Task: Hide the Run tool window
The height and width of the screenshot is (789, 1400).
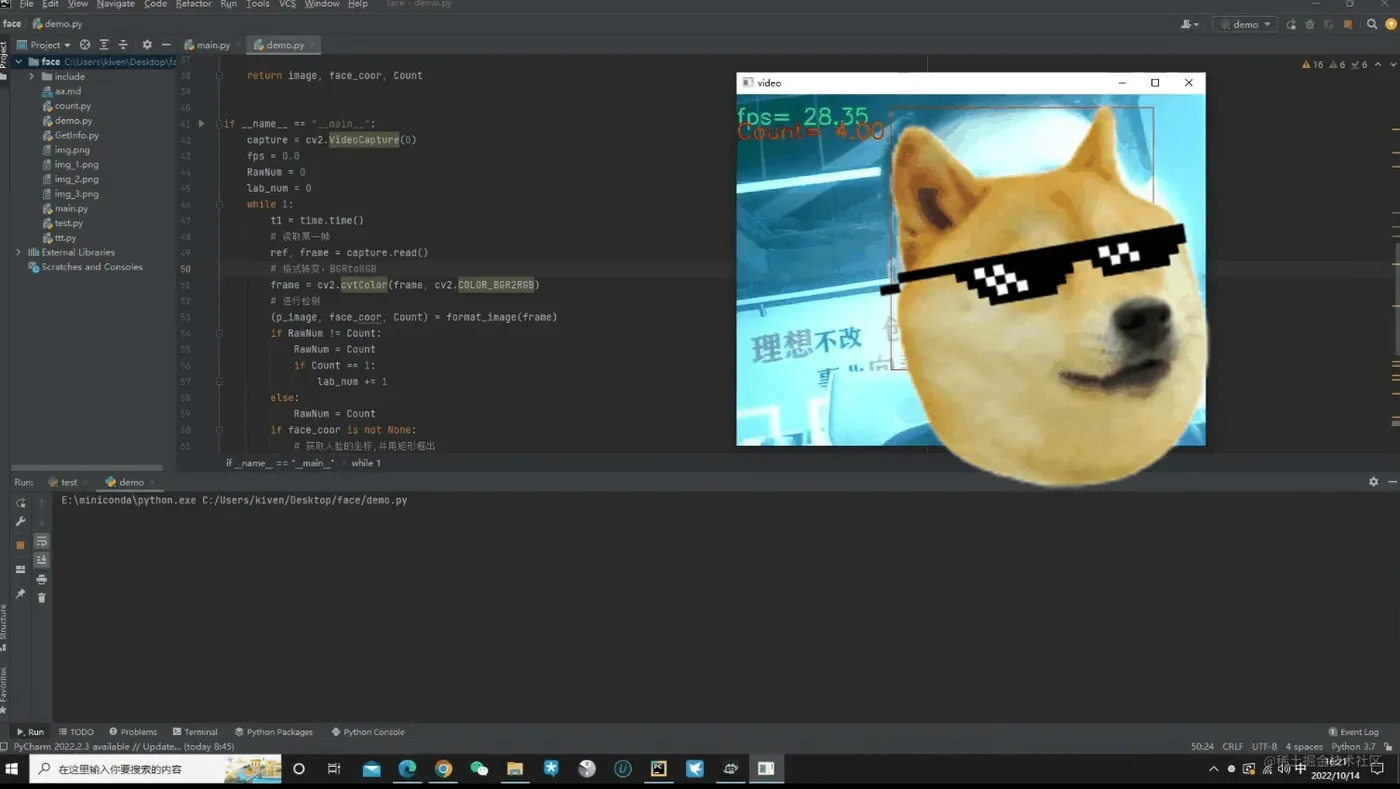Action: 1390,482
